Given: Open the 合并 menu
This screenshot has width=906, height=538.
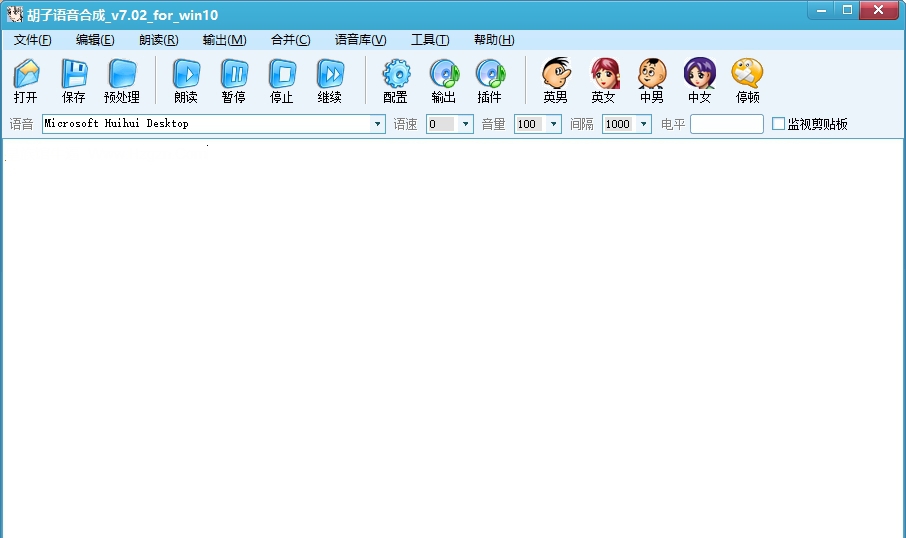Looking at the screenshot, I should coord(290,40).
